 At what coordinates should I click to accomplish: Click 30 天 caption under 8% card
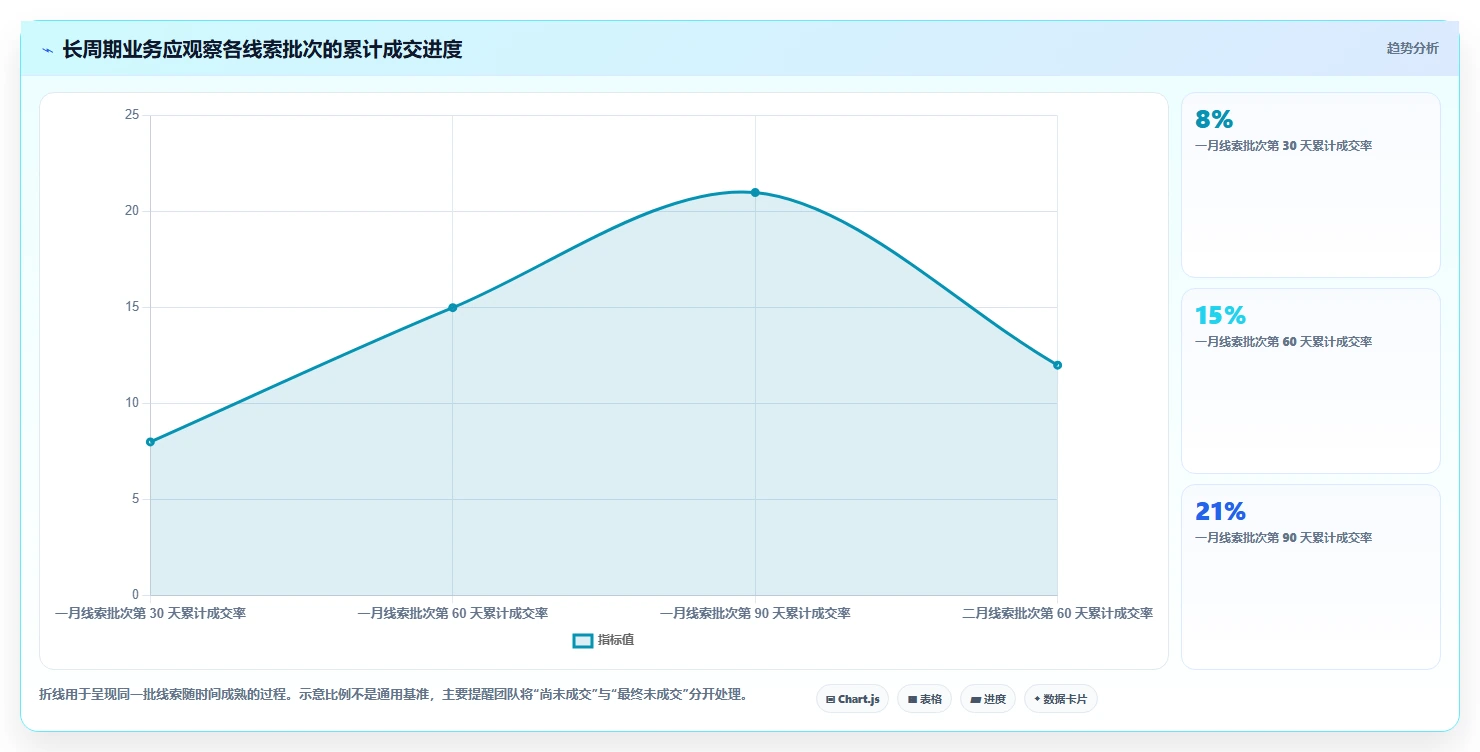(x=1283, y=145)
